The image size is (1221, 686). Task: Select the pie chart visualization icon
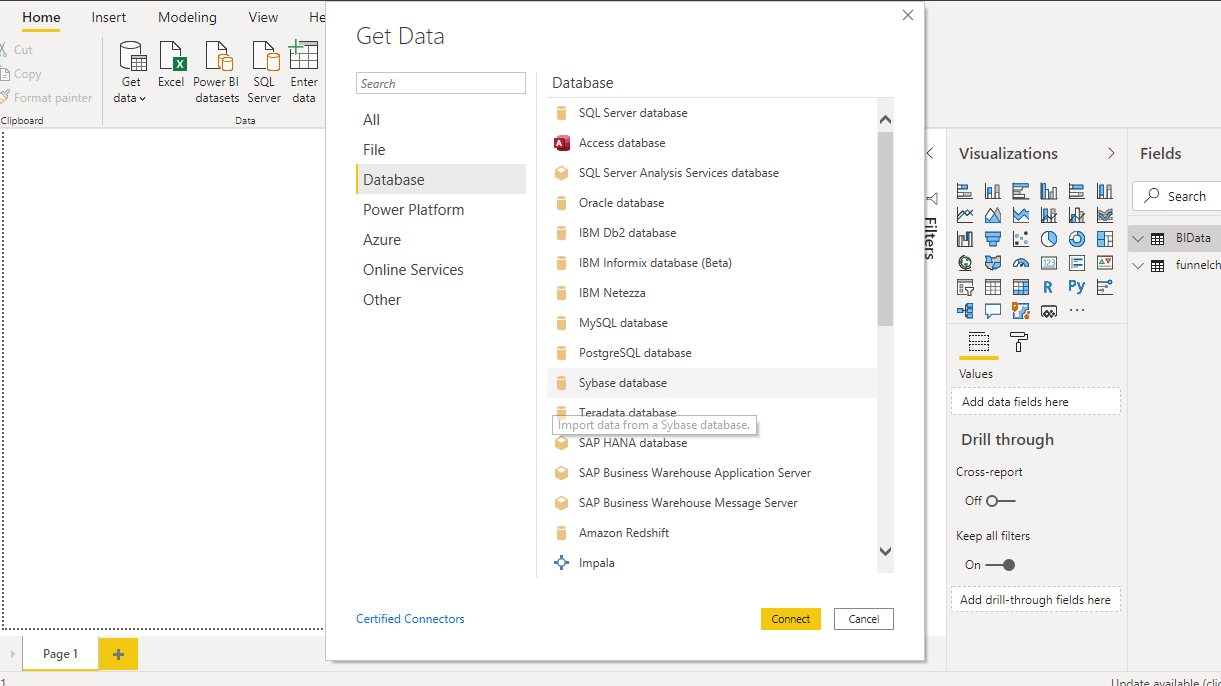[1049, 239]
